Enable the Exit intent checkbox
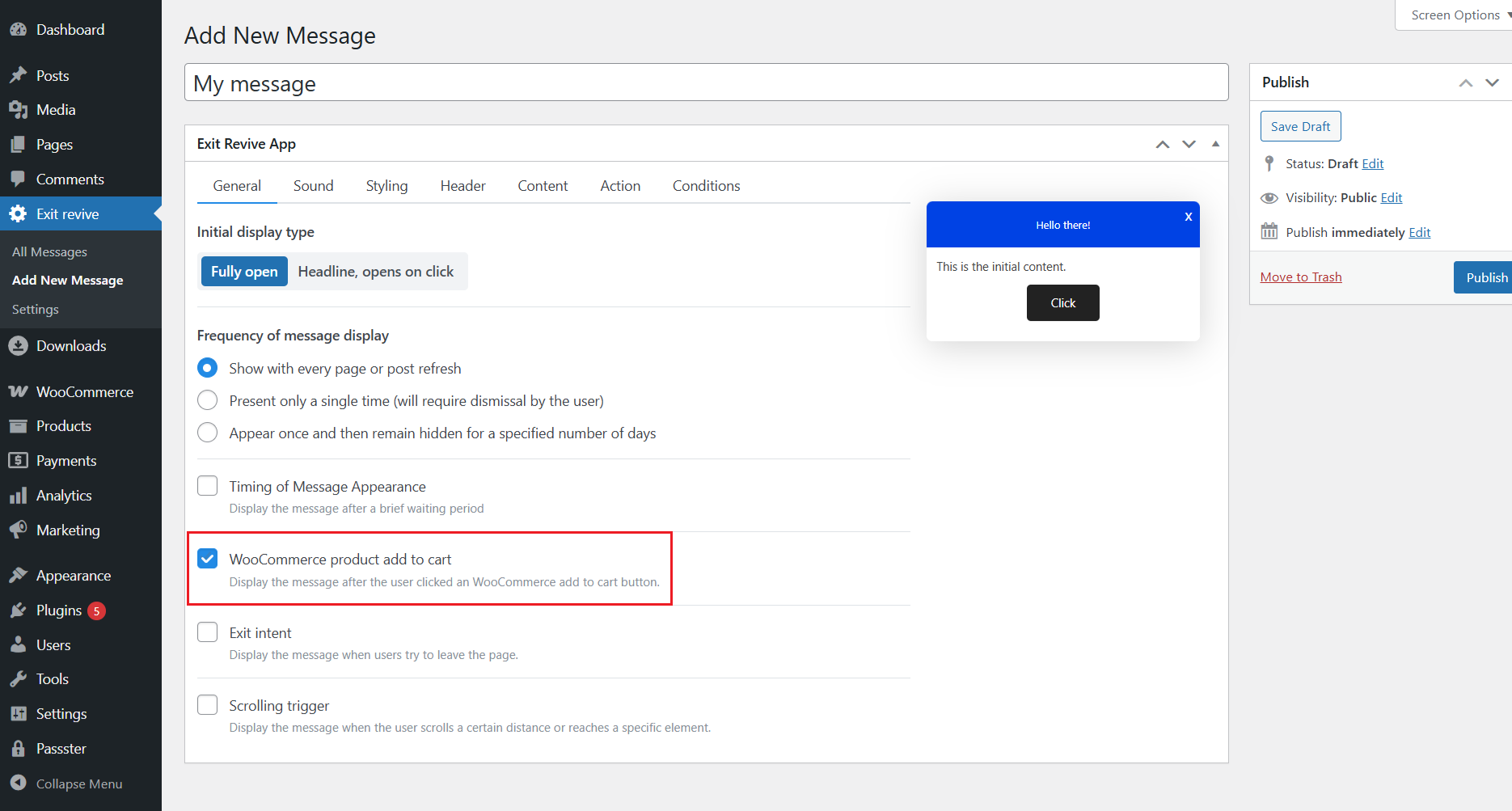This screenshot has width=1512, height=811. click(208, 632)
